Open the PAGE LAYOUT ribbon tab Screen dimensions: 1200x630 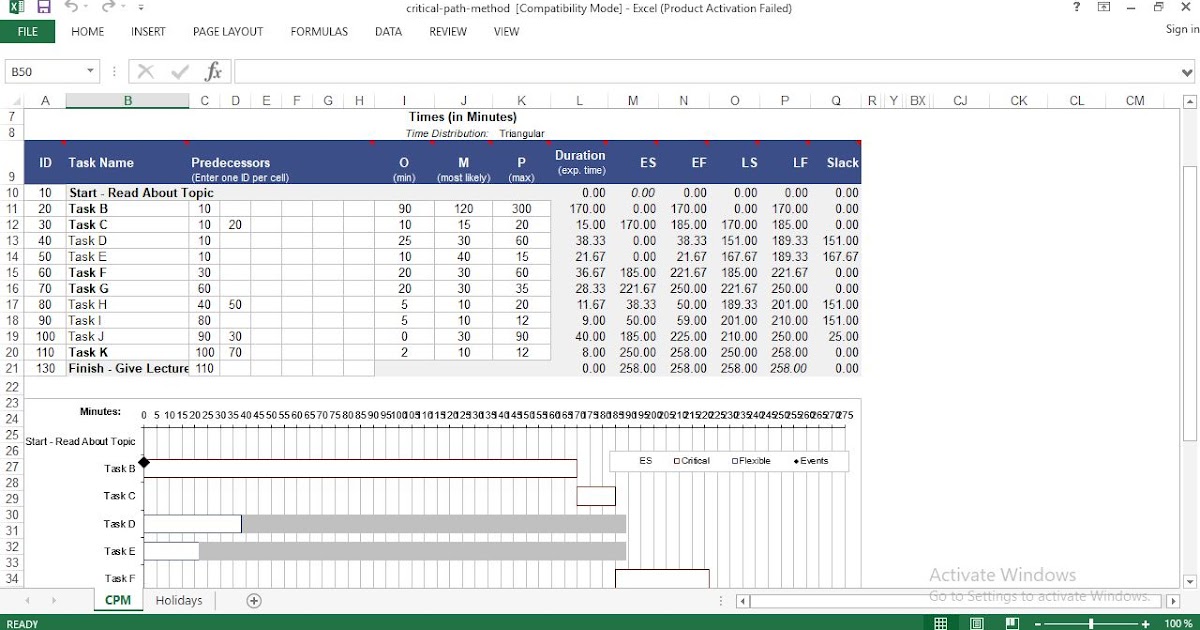tap(228, 32)
